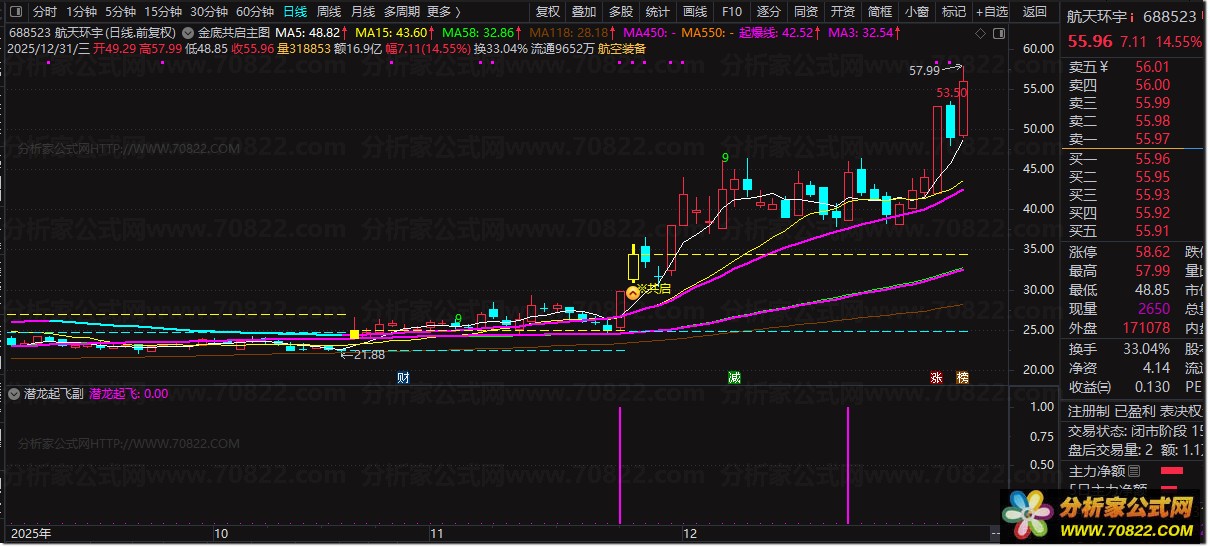Click the 收益(三) 0.130 earnings row
Image resolution: width=1210 pixels, height=547 pixels.
tap(1120, 387)
